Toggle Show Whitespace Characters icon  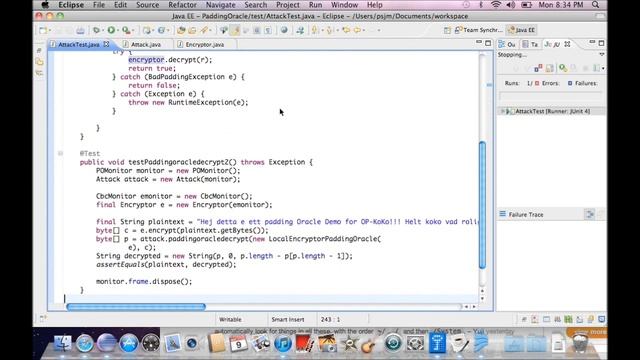click(268, 30)
